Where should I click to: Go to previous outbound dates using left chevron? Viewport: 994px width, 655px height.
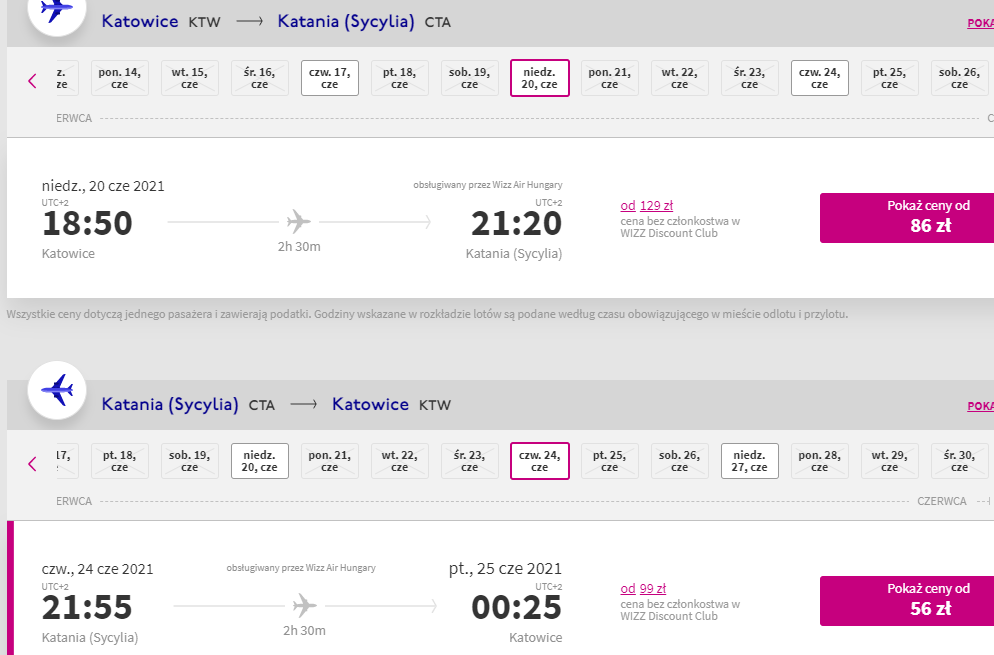point(32,81)
